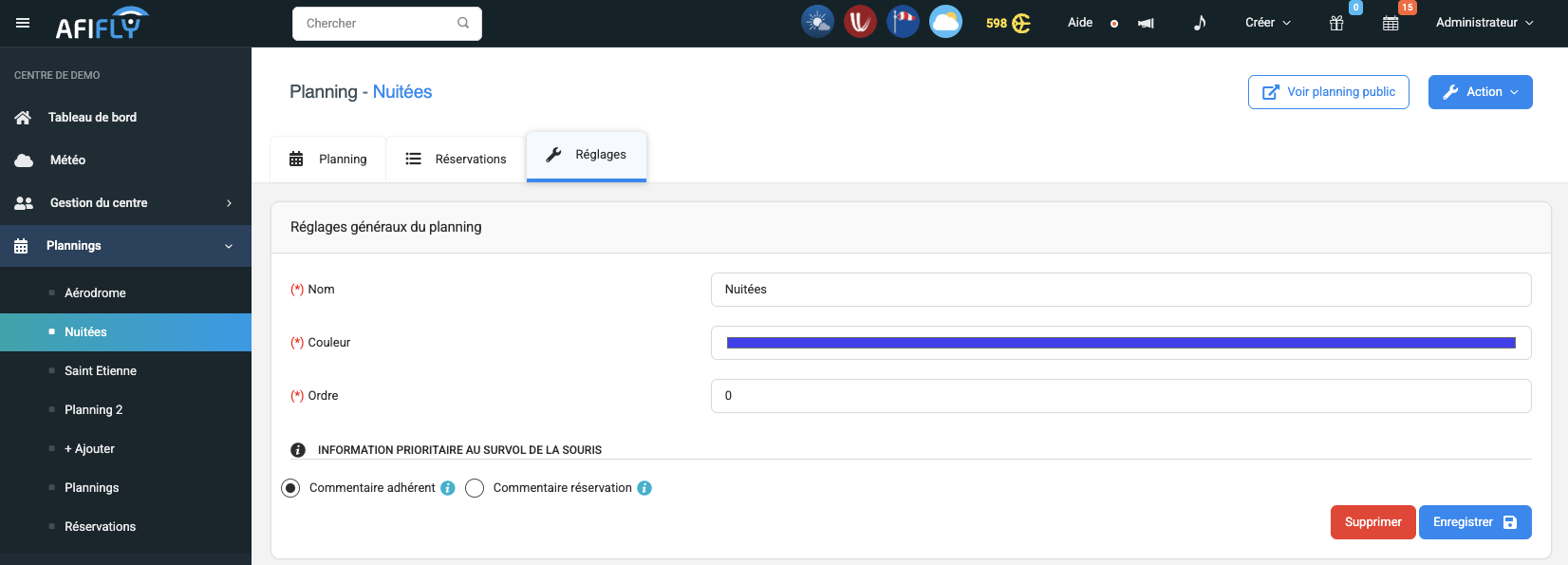Open calendar icon with 15 badge
Image resolution: width=1568 pixels, height=565 pixels.
click(x=1391, y=24)
